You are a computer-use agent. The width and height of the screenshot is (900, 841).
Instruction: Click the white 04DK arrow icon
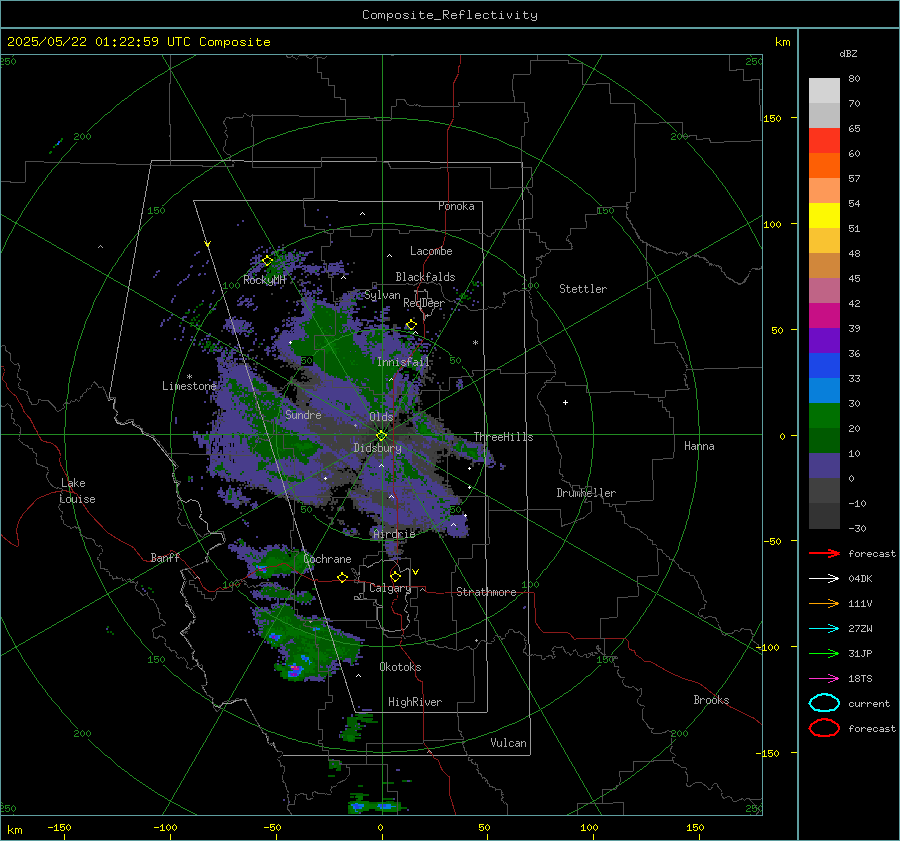[x=824, y=578]
